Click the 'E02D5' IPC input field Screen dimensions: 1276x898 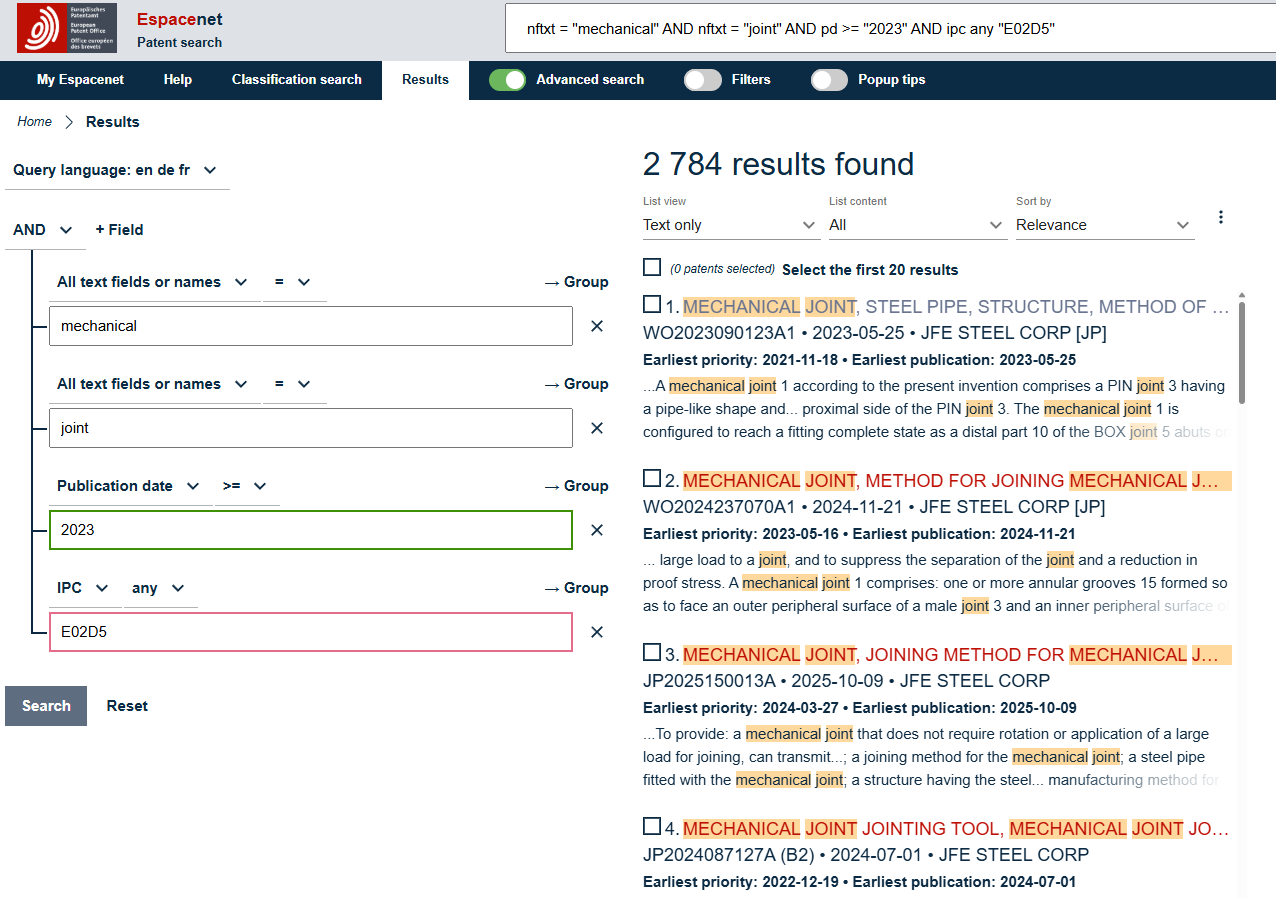[x=311, y=632]
